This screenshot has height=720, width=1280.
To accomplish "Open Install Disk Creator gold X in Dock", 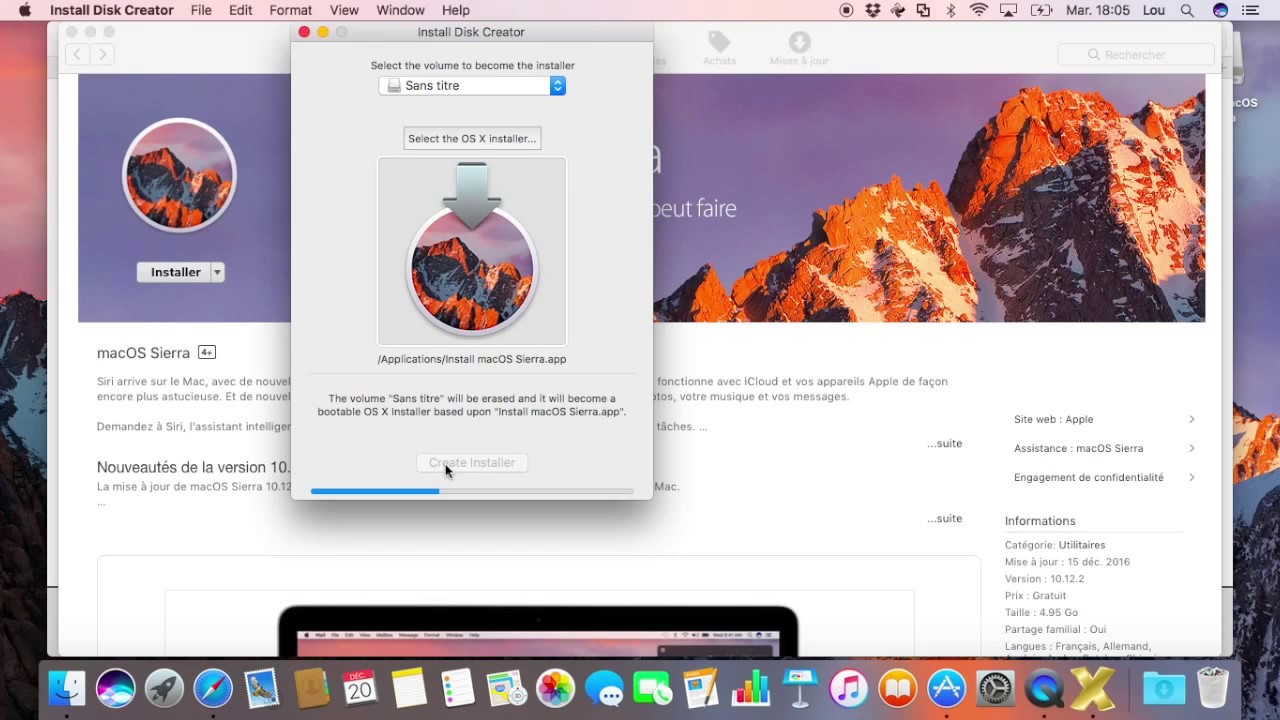I will click(x=1092, y=688).
